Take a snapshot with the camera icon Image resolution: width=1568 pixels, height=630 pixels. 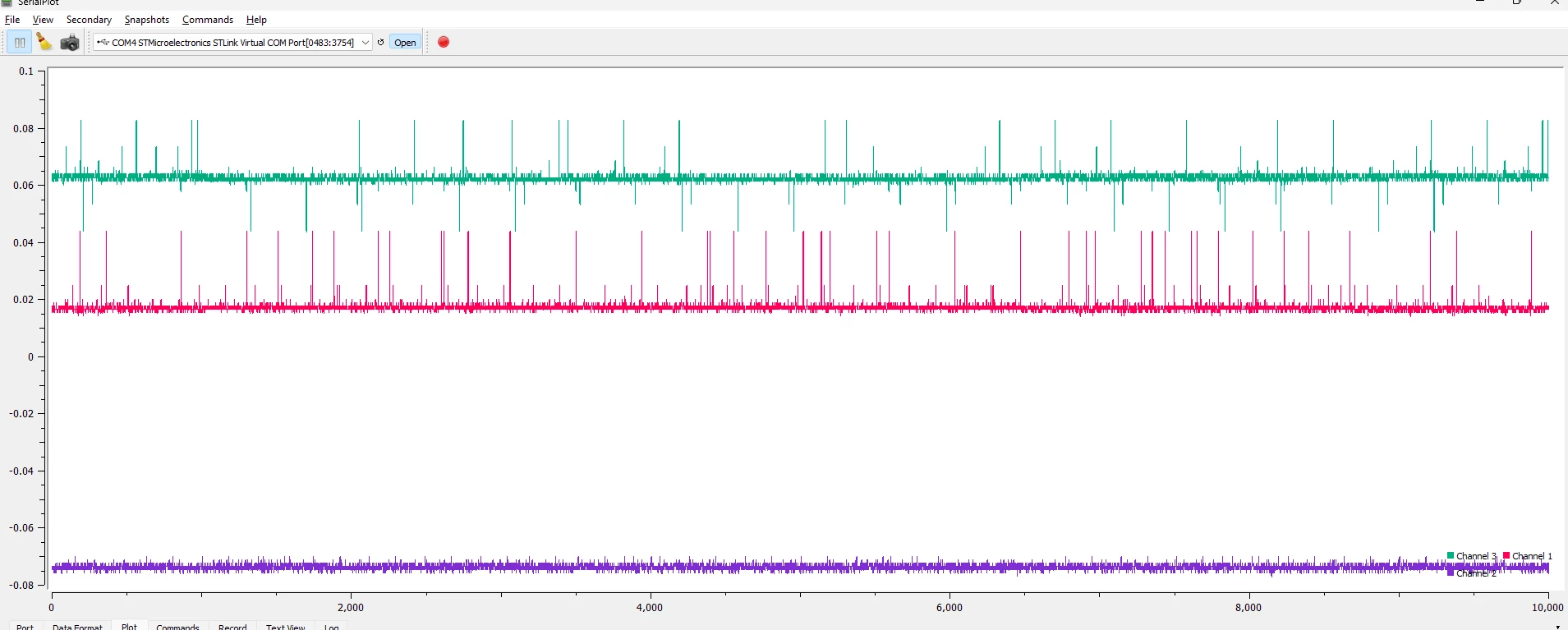70,42
